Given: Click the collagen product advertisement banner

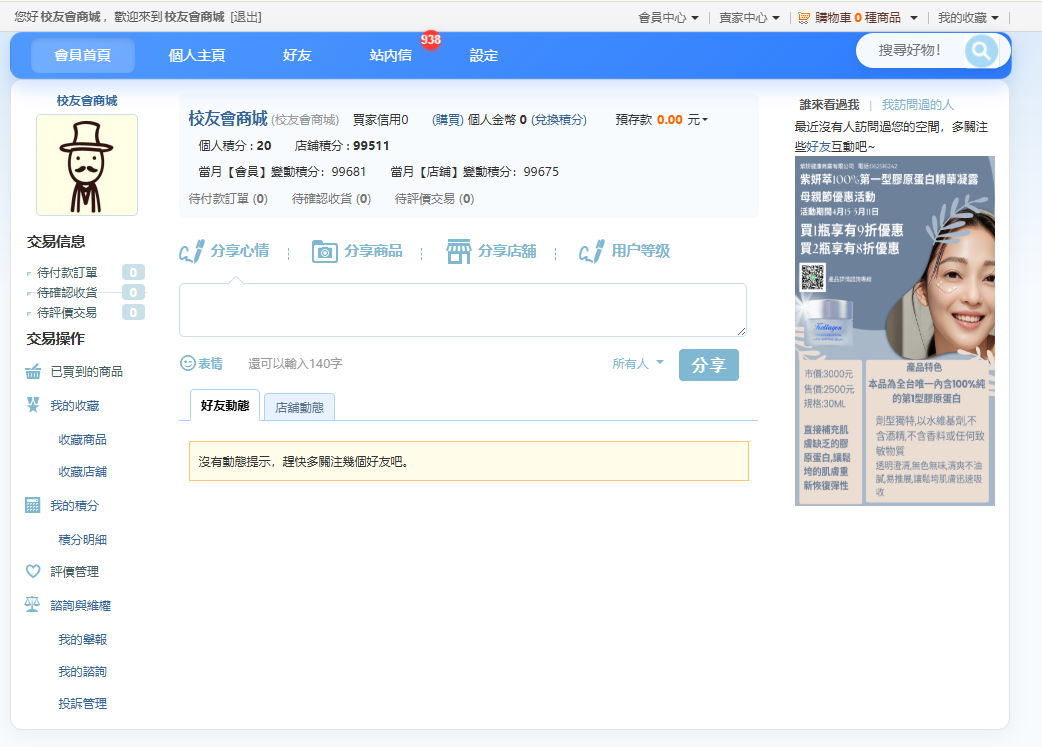Looking at the screenshot, I should click(x=894, y=330).
